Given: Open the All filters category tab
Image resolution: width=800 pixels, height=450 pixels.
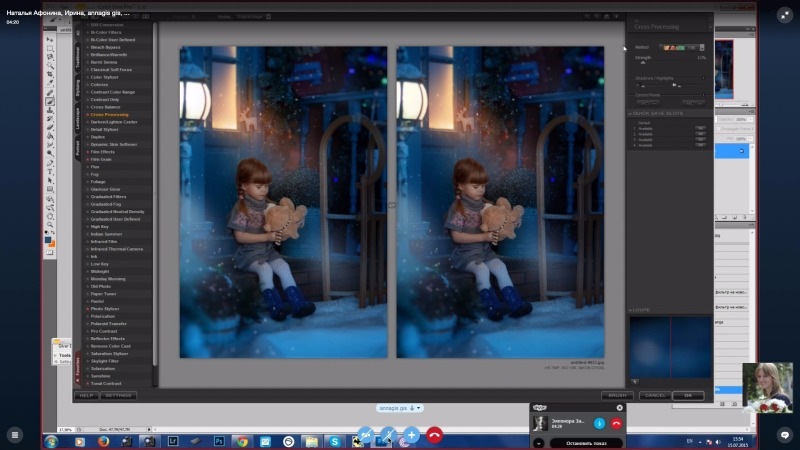Looking at the screenshot, I should [78, 33].
